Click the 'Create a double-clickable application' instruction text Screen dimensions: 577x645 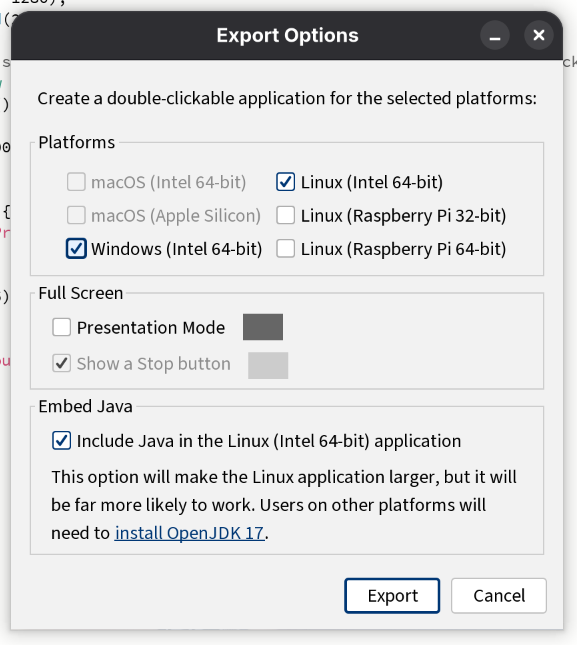coord(287,99)
